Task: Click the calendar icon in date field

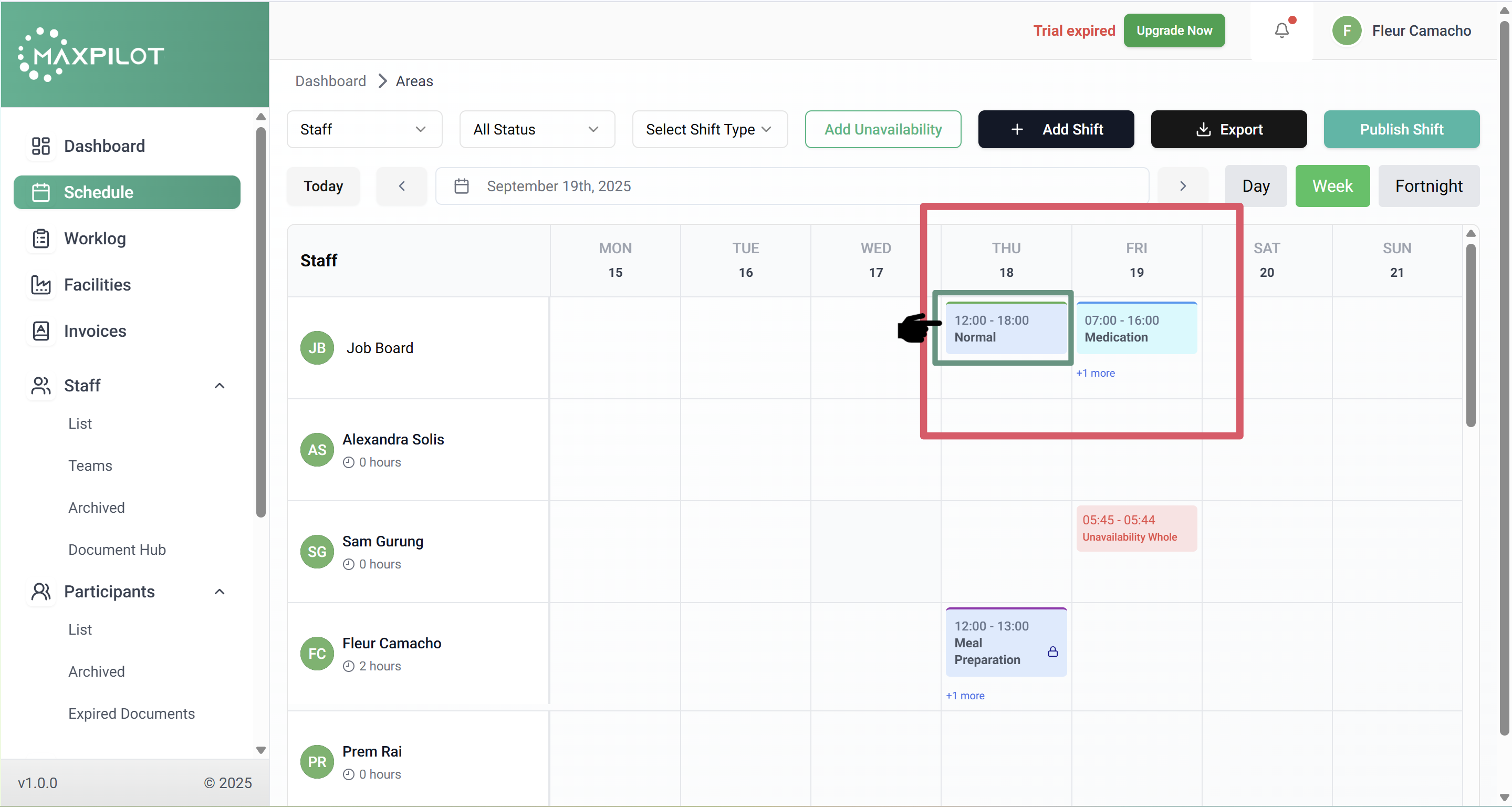Action: click(461, 186)
